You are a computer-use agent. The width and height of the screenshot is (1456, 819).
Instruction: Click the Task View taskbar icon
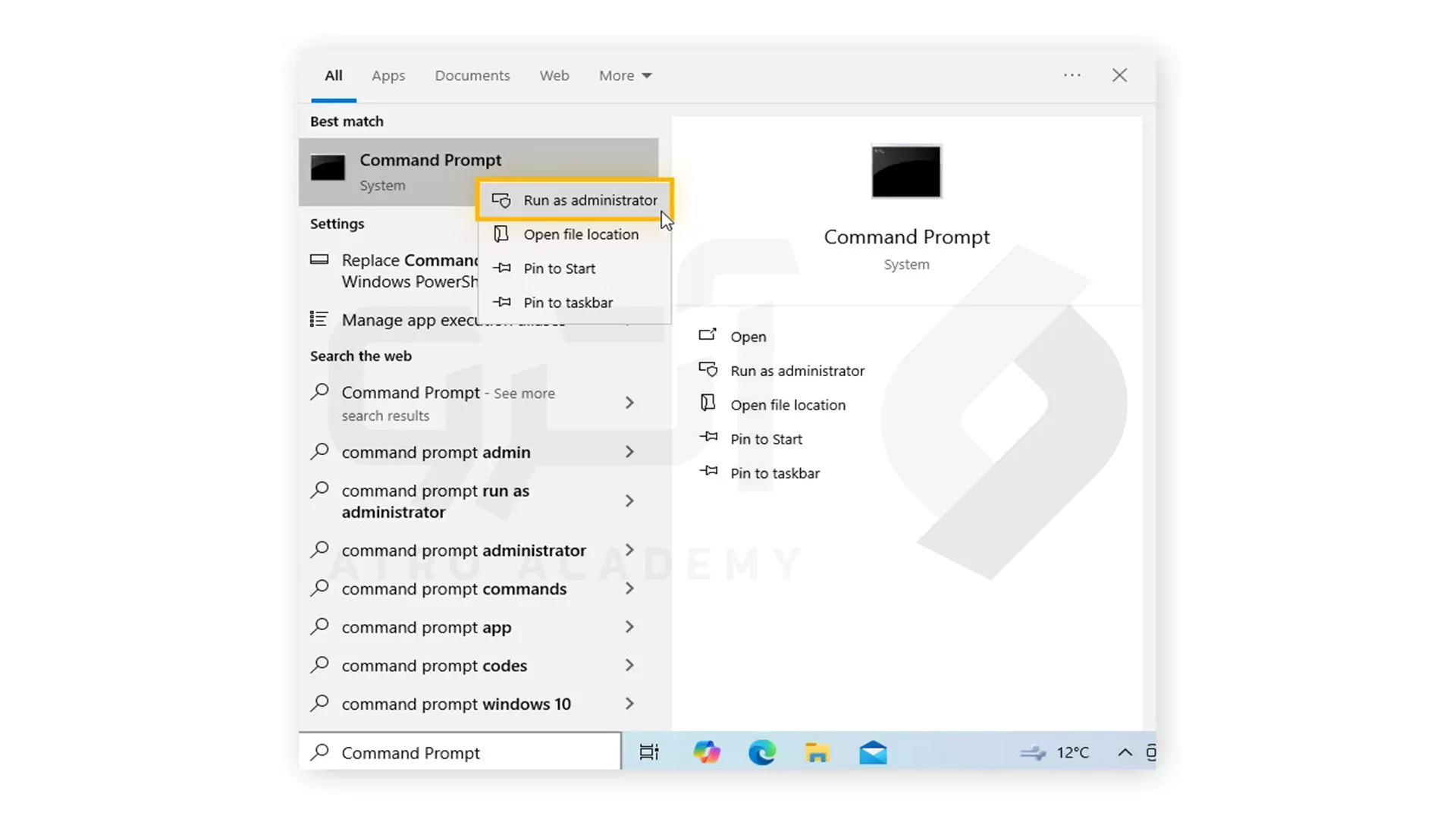pyautogui.click(x=649, y=752)
